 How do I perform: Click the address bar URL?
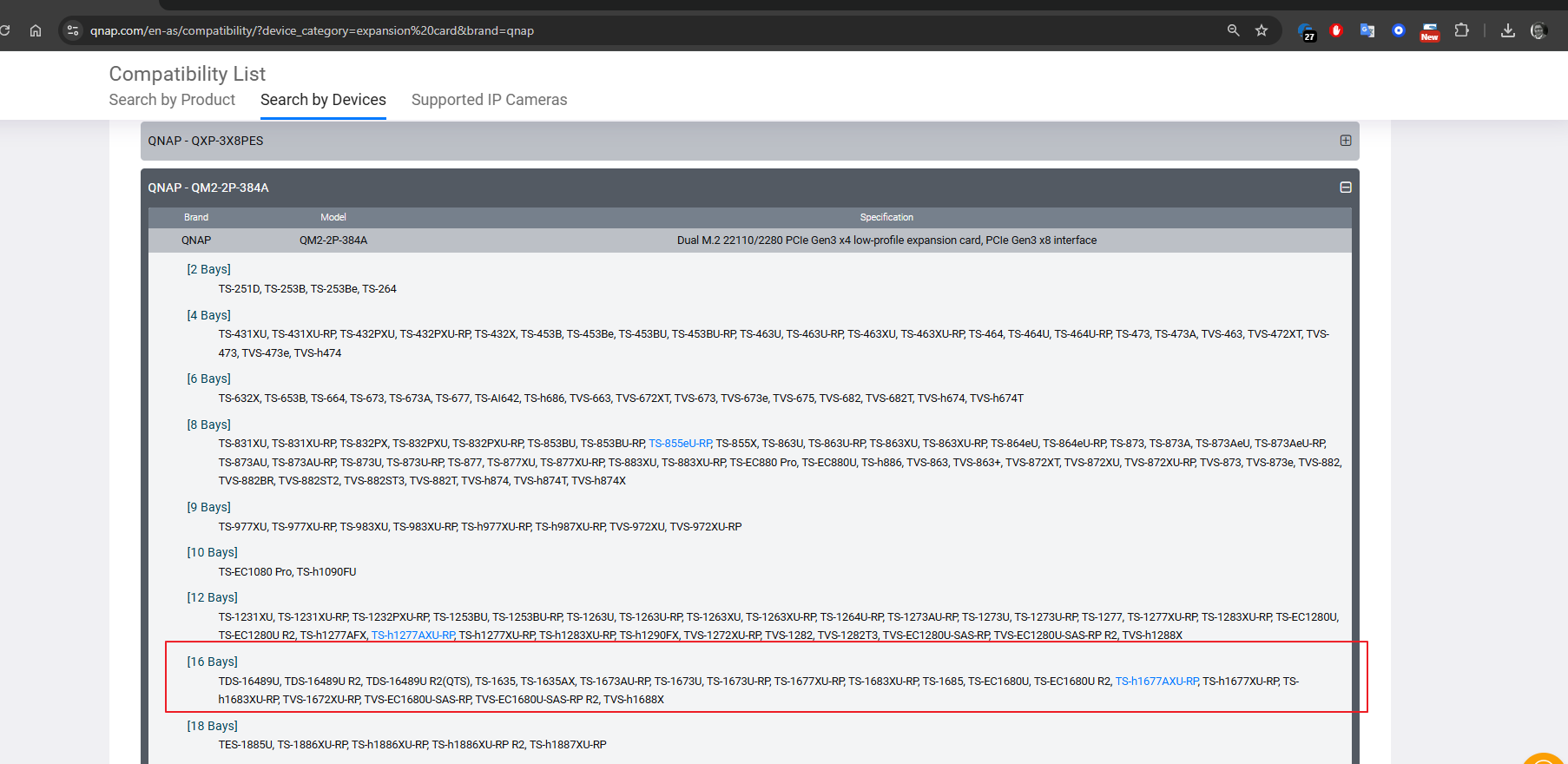312,30
